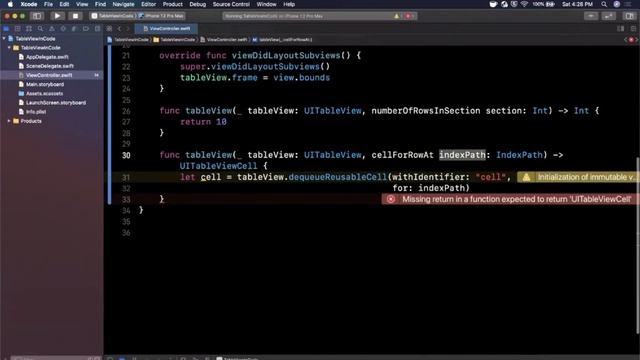Stop the running app with the Stop button

[75, 16]
